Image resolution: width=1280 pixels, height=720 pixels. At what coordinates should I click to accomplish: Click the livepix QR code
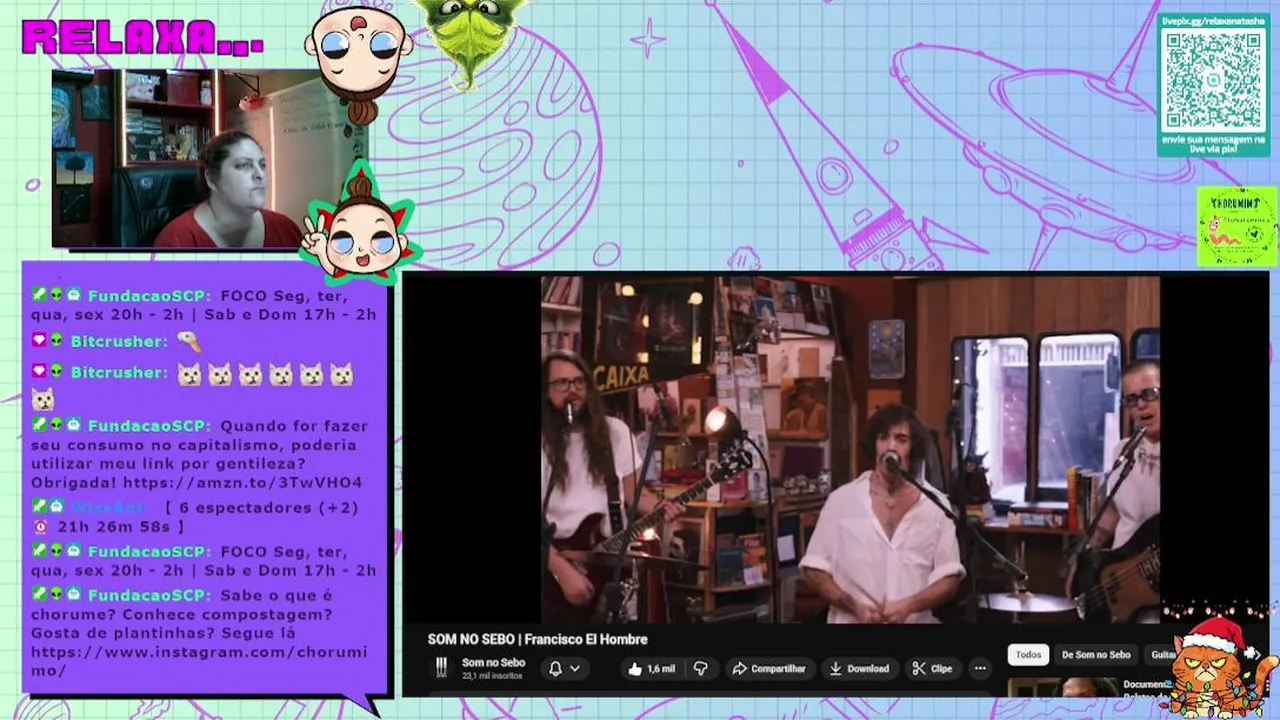pos(1213,80)
